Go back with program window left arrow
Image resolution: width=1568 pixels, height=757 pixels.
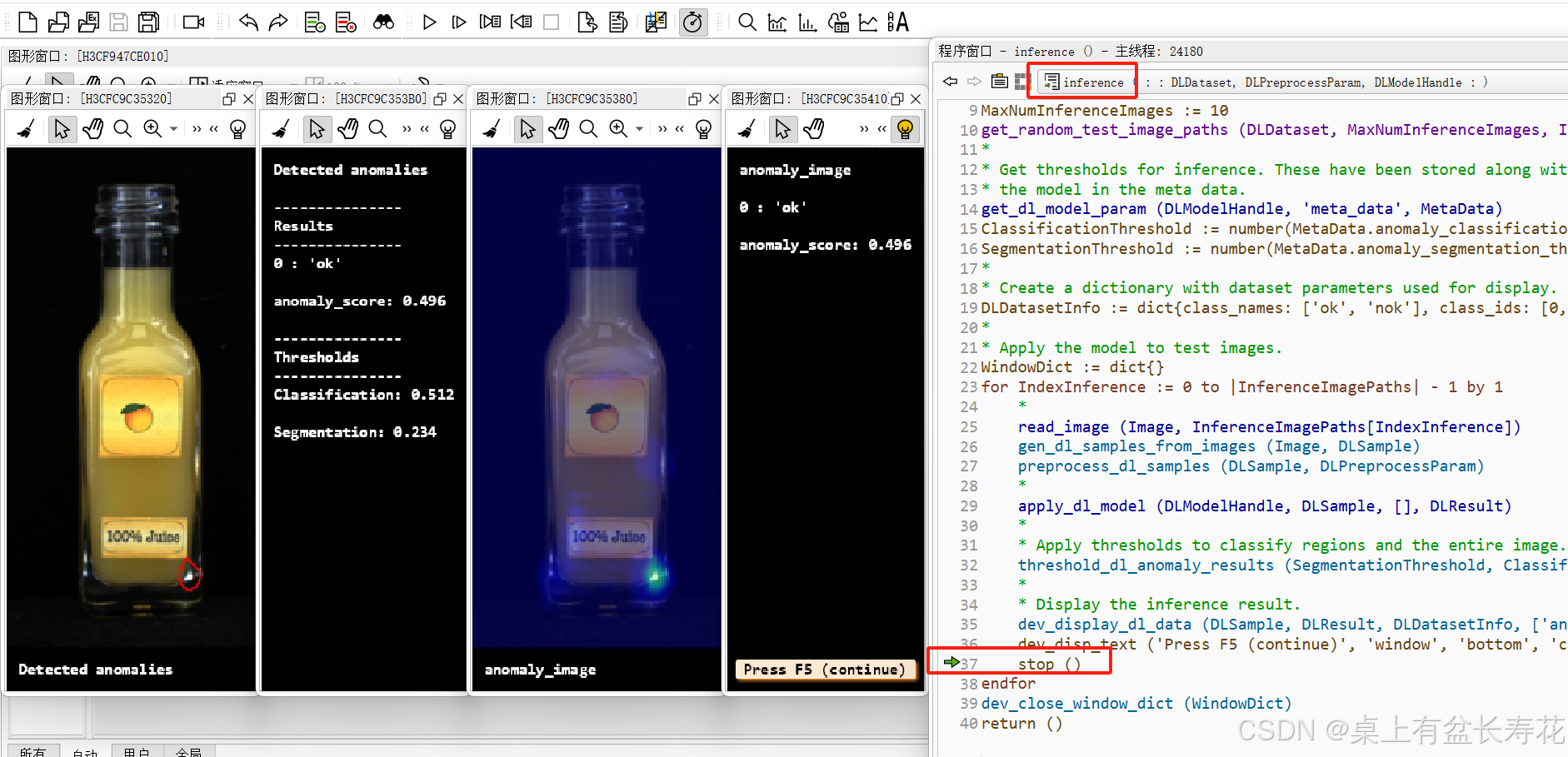tap(950, 82)
